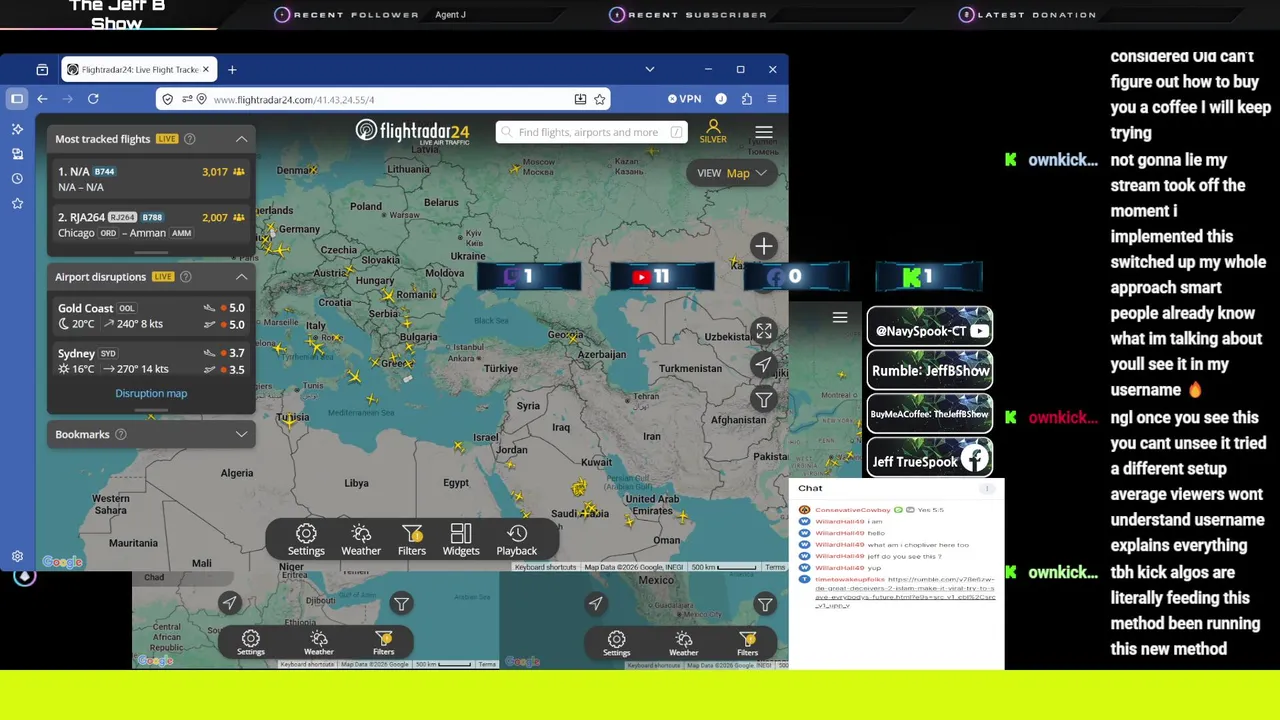
Task: Open the browser application menu
Action: point(772,99)
